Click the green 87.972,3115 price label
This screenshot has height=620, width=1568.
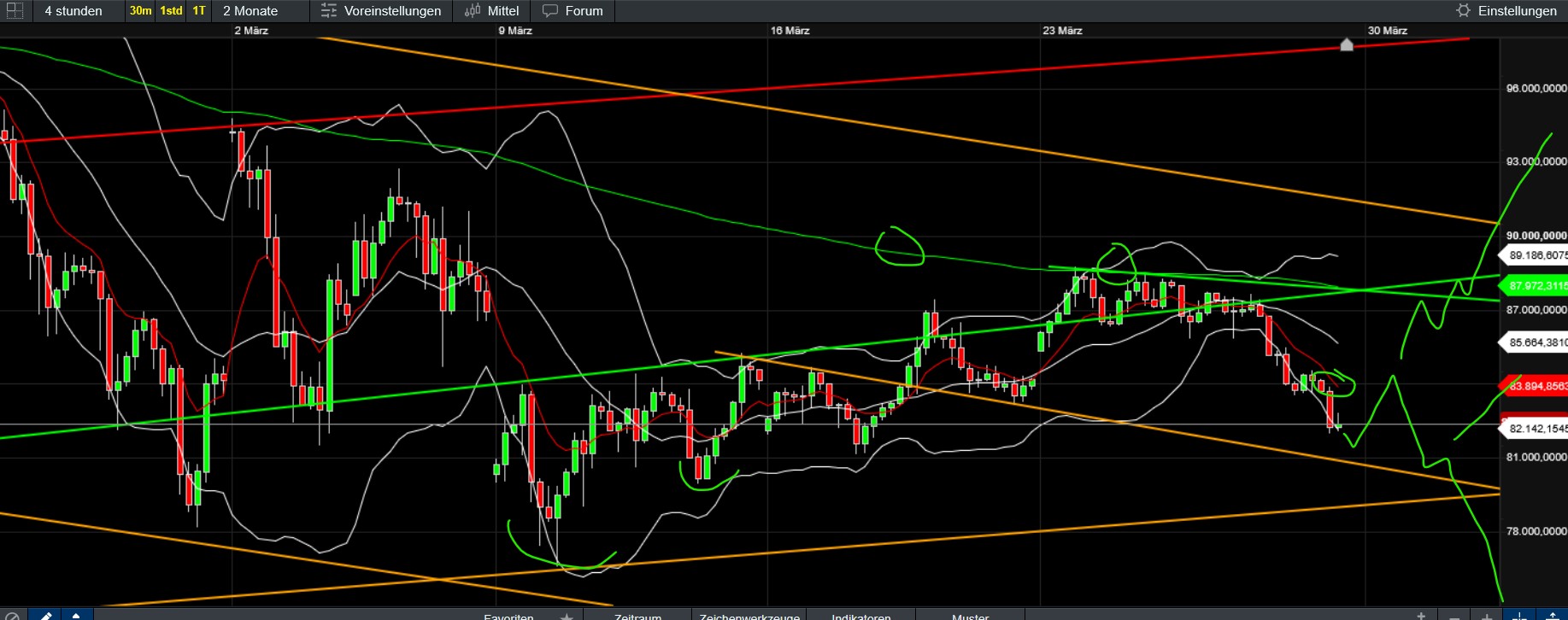pos(1536,286)
